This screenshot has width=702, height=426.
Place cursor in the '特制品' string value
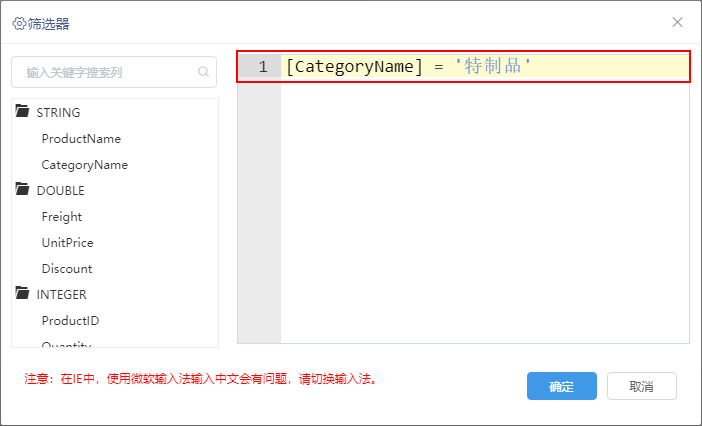tap(493, 67)
